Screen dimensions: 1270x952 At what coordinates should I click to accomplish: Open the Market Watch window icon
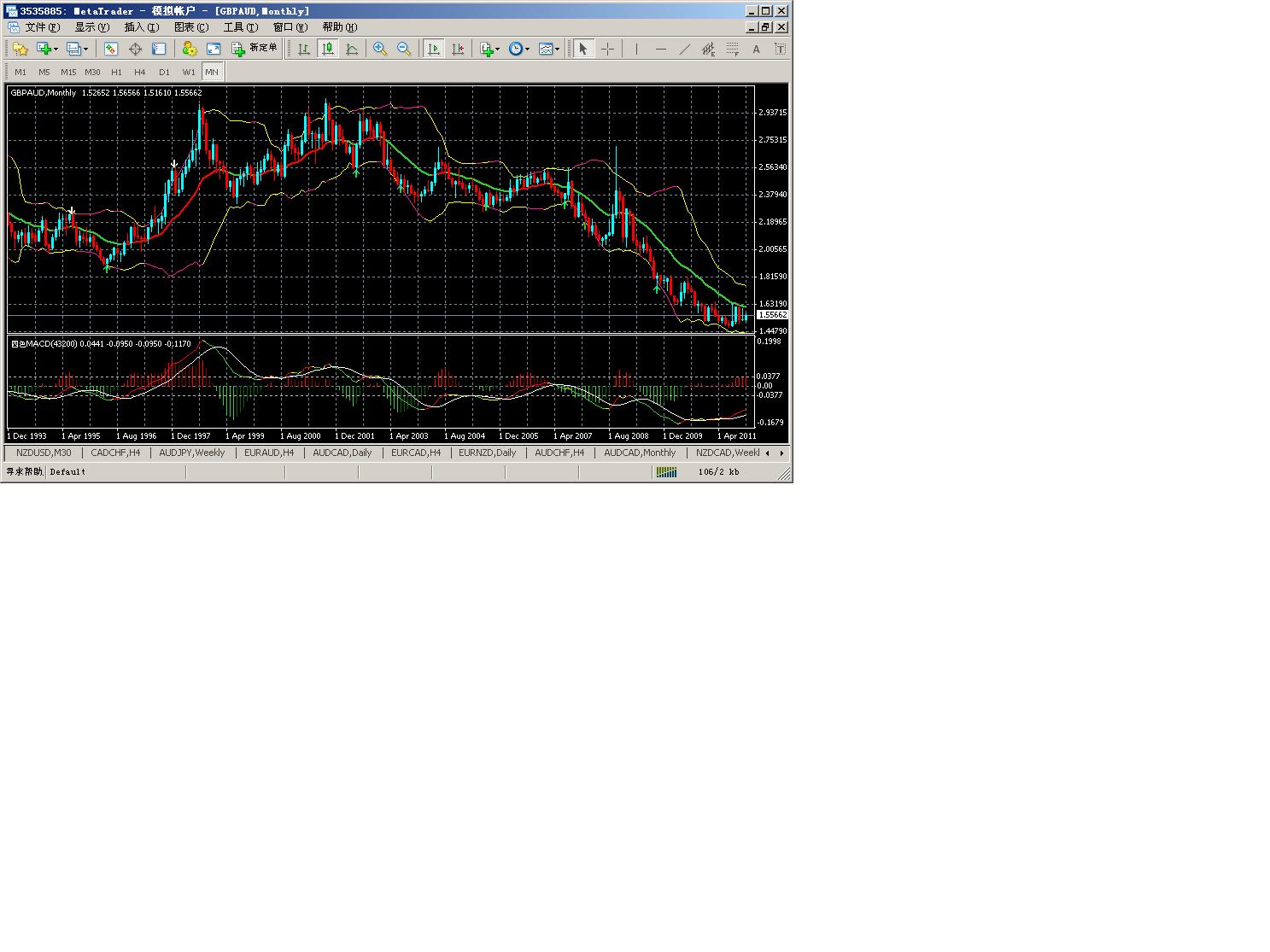tap(111, 50)
